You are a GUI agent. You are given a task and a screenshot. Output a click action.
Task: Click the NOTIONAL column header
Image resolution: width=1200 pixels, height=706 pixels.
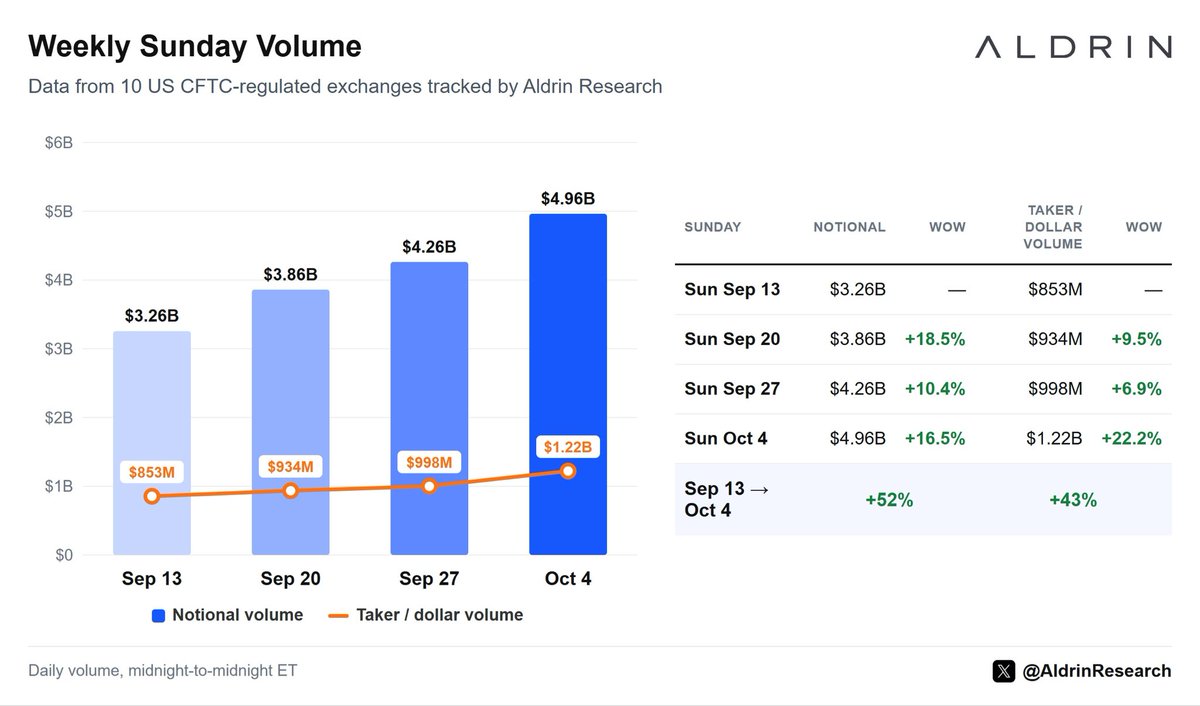click(849, 227)
